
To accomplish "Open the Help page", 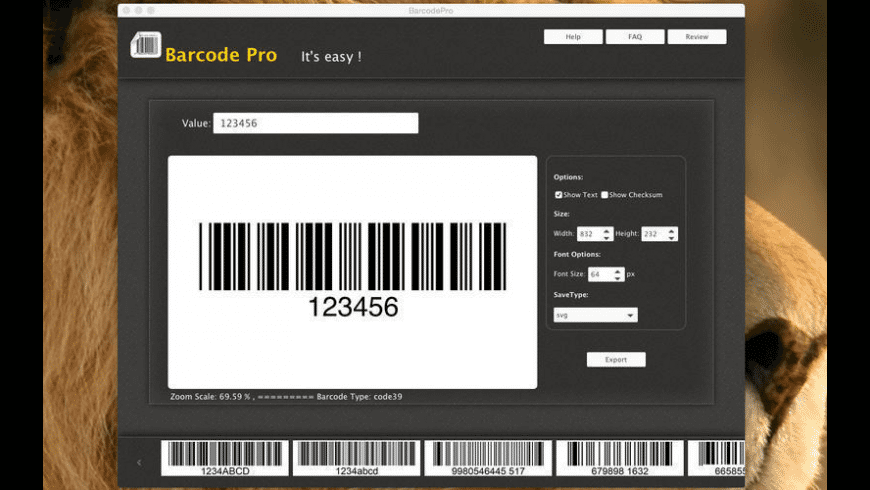I will pos(573,37).
